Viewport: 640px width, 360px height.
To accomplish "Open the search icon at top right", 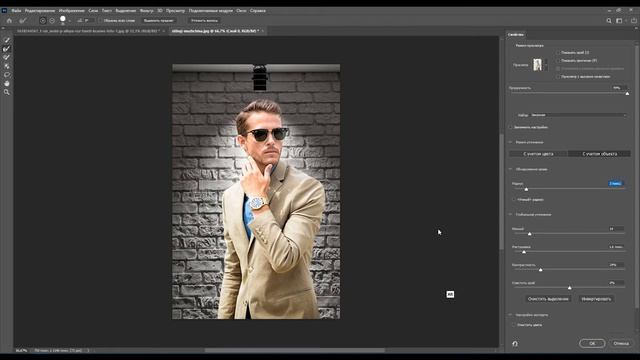I will [609, 20].
